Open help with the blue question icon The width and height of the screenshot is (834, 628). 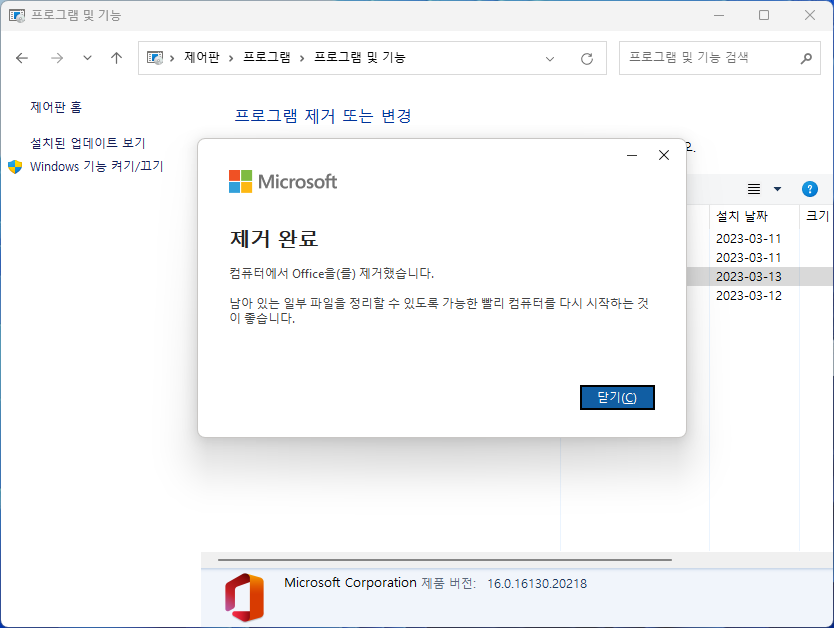pyautogui.click(x=810, y=189)
